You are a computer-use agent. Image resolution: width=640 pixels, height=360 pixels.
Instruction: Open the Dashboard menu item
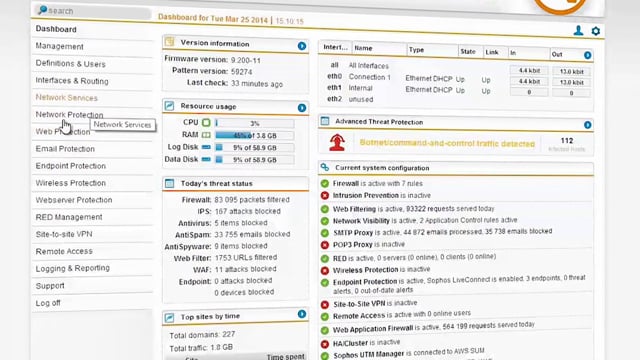click(x=56, y=29)
